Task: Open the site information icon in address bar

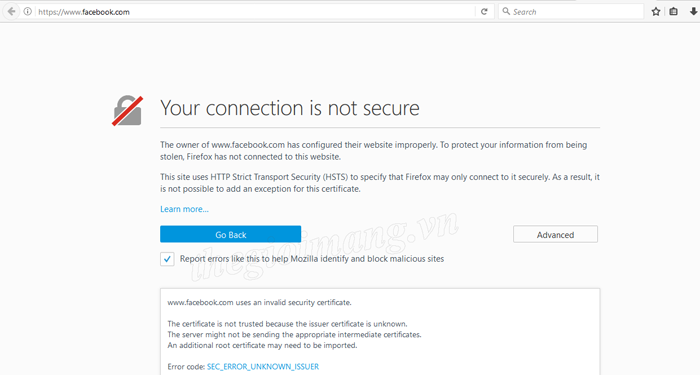Action: click(28, 12)
